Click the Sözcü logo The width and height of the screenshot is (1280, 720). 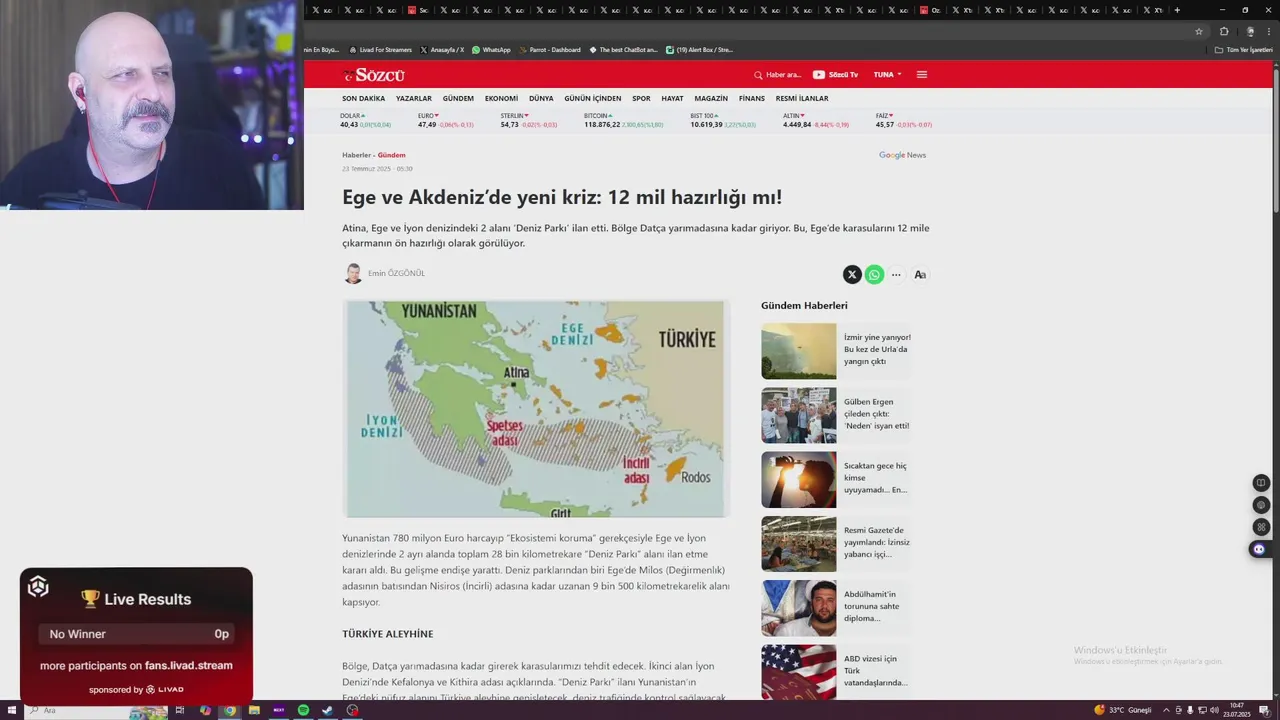click(x=374, y=75)
